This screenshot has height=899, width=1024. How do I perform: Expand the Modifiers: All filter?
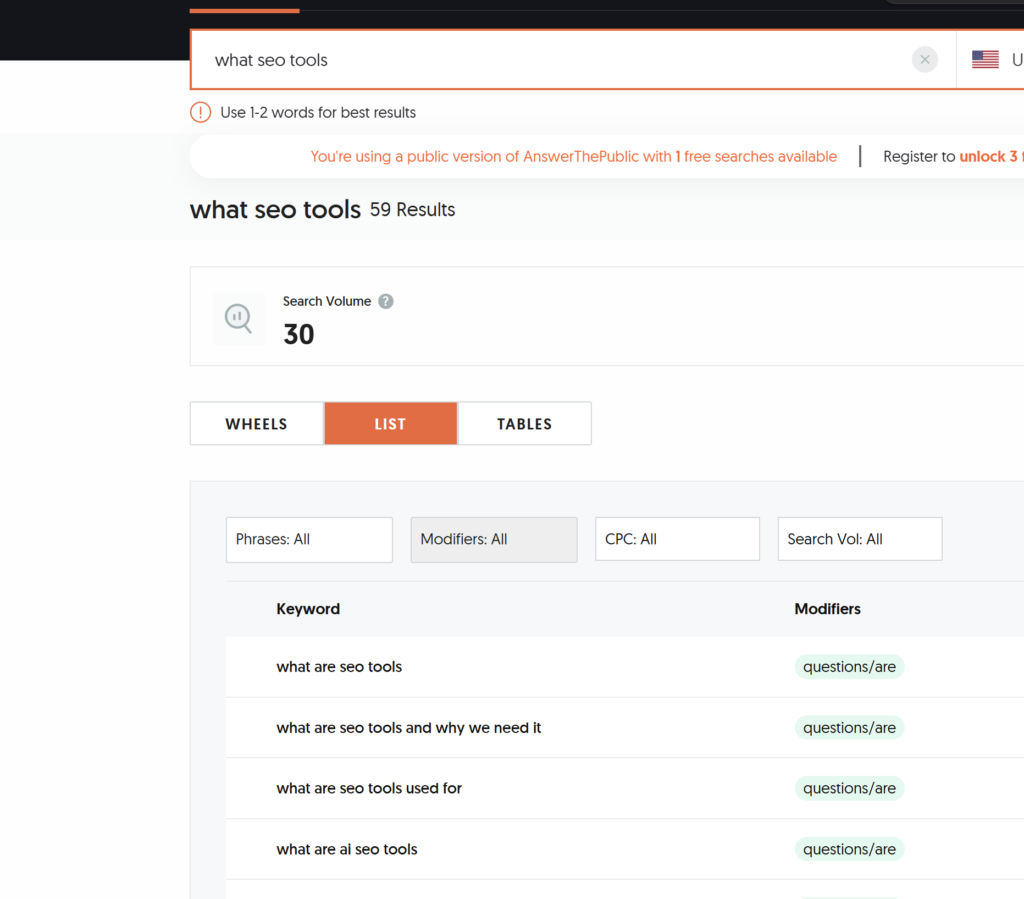click(493, 539)
